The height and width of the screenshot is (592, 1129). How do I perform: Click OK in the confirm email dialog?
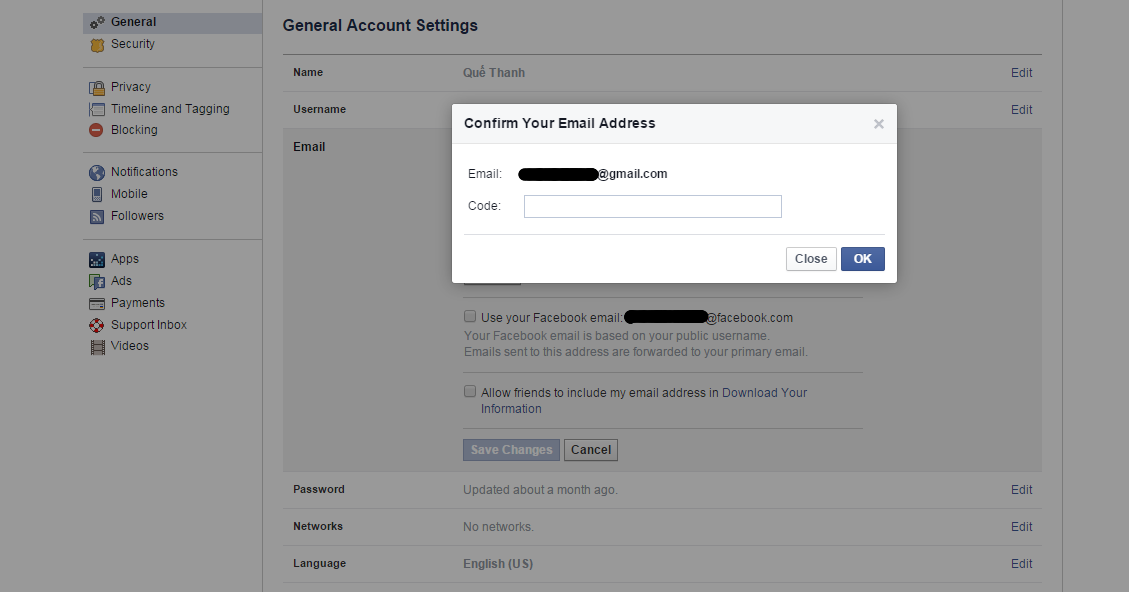(x=863, y=259)
